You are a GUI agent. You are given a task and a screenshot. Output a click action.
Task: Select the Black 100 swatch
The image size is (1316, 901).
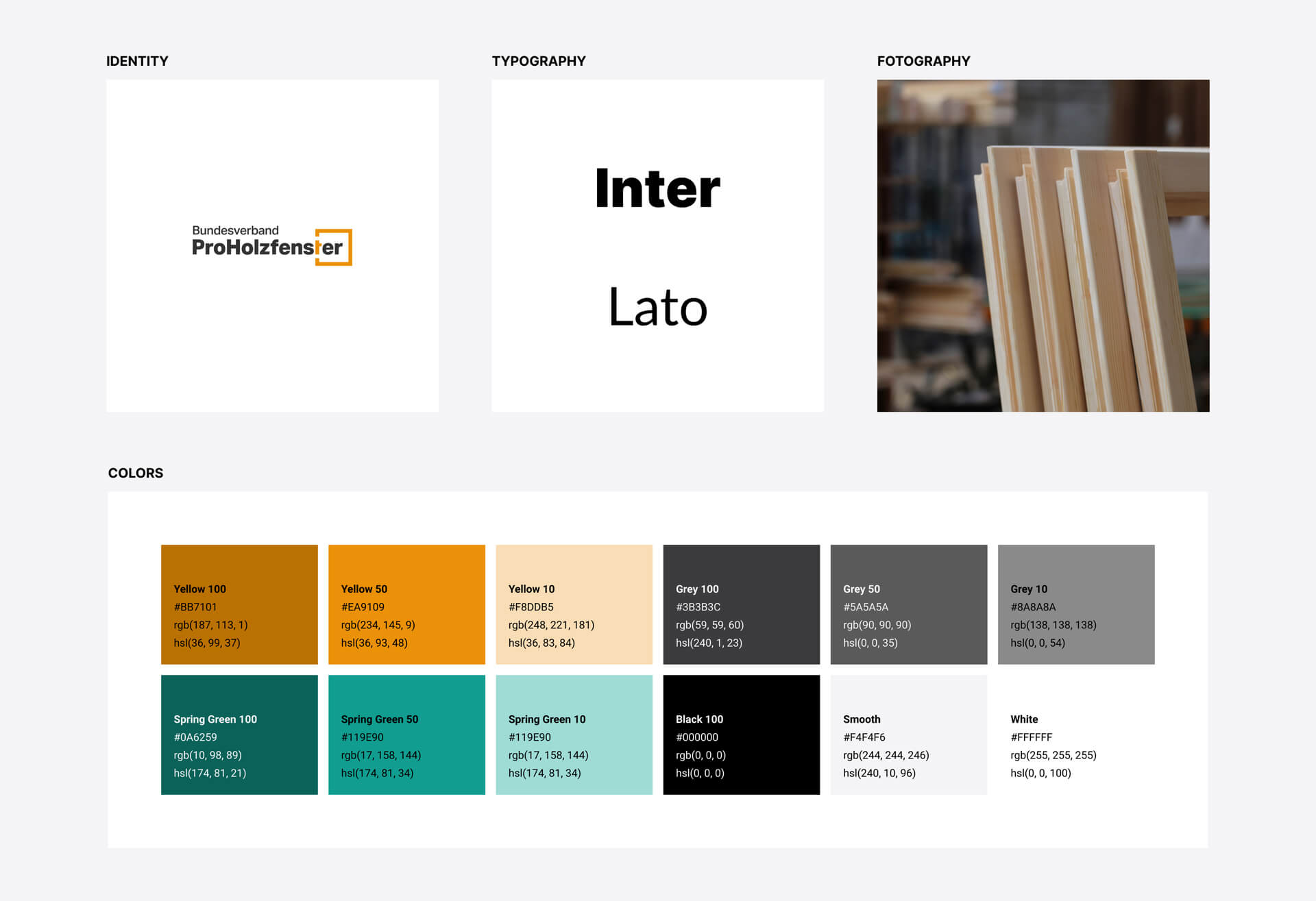(x=741, y=734)
